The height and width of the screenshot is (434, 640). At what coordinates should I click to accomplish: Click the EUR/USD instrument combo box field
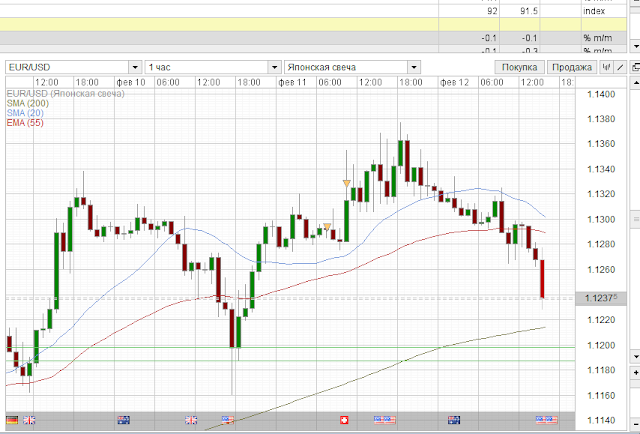click(x=73, y=67)
